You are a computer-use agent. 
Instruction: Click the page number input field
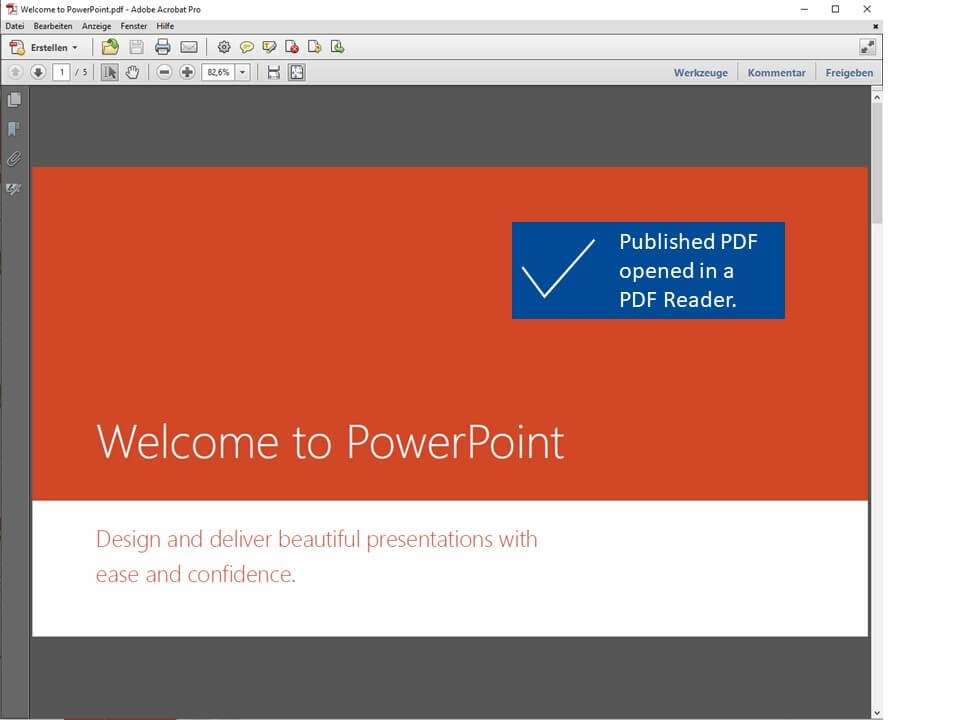pos(61,72)
